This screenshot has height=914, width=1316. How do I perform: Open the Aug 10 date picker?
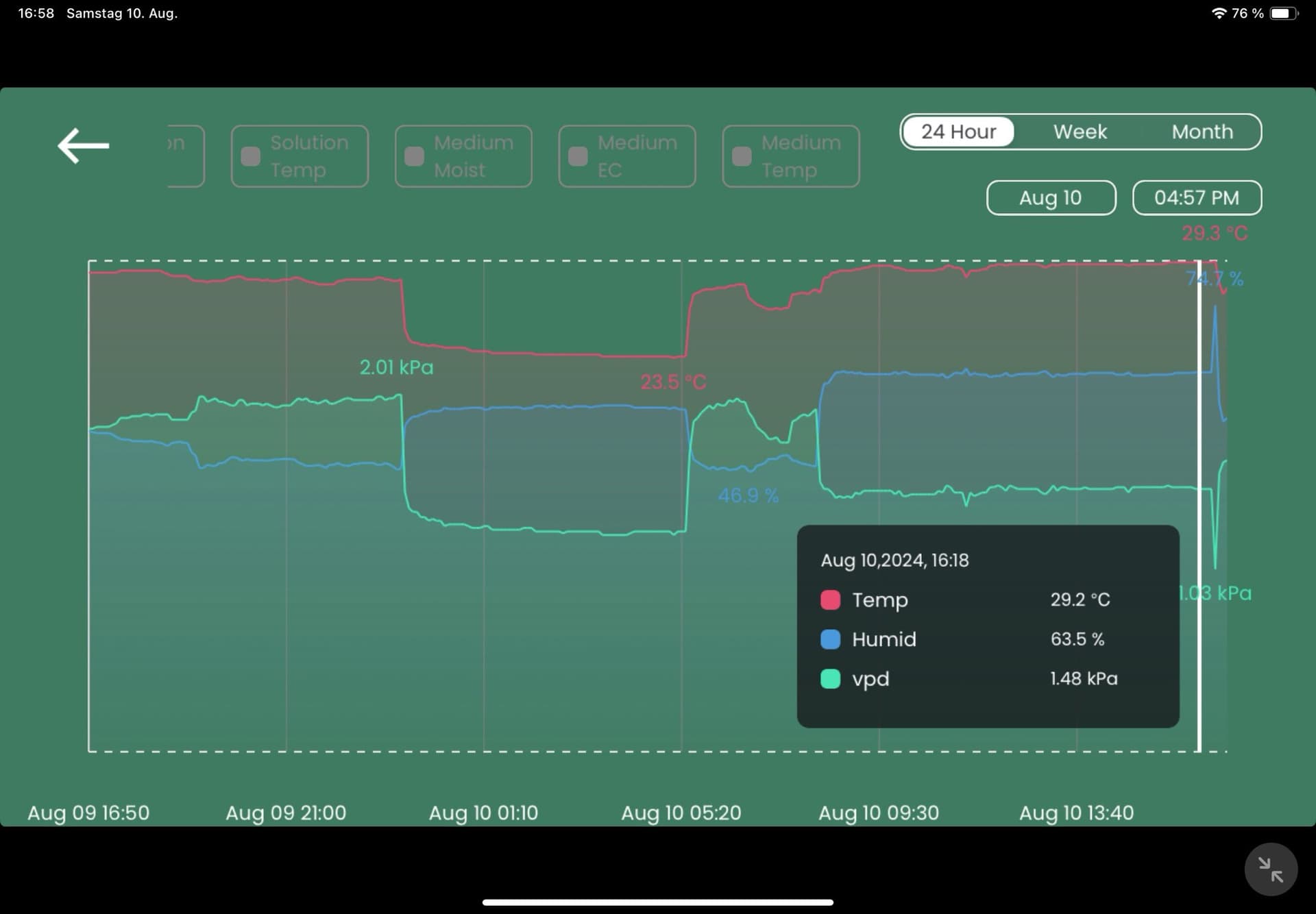1050,198
